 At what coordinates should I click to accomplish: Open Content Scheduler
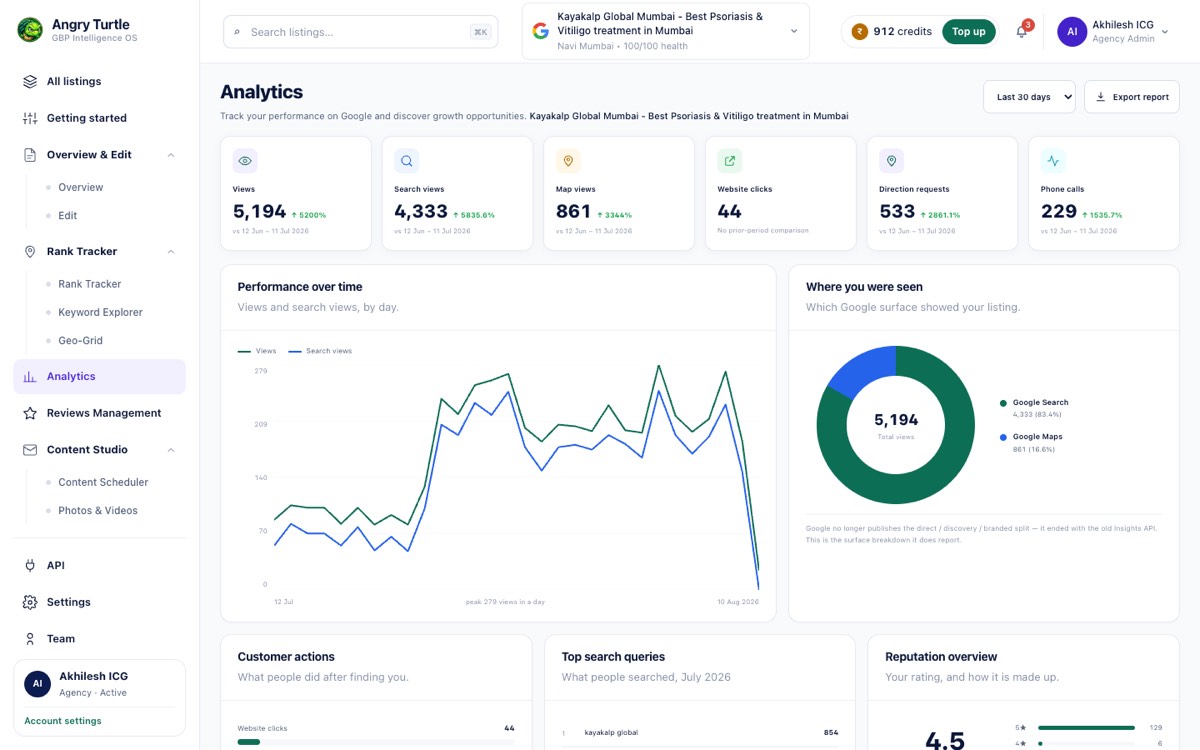click(x=103, y=482)
